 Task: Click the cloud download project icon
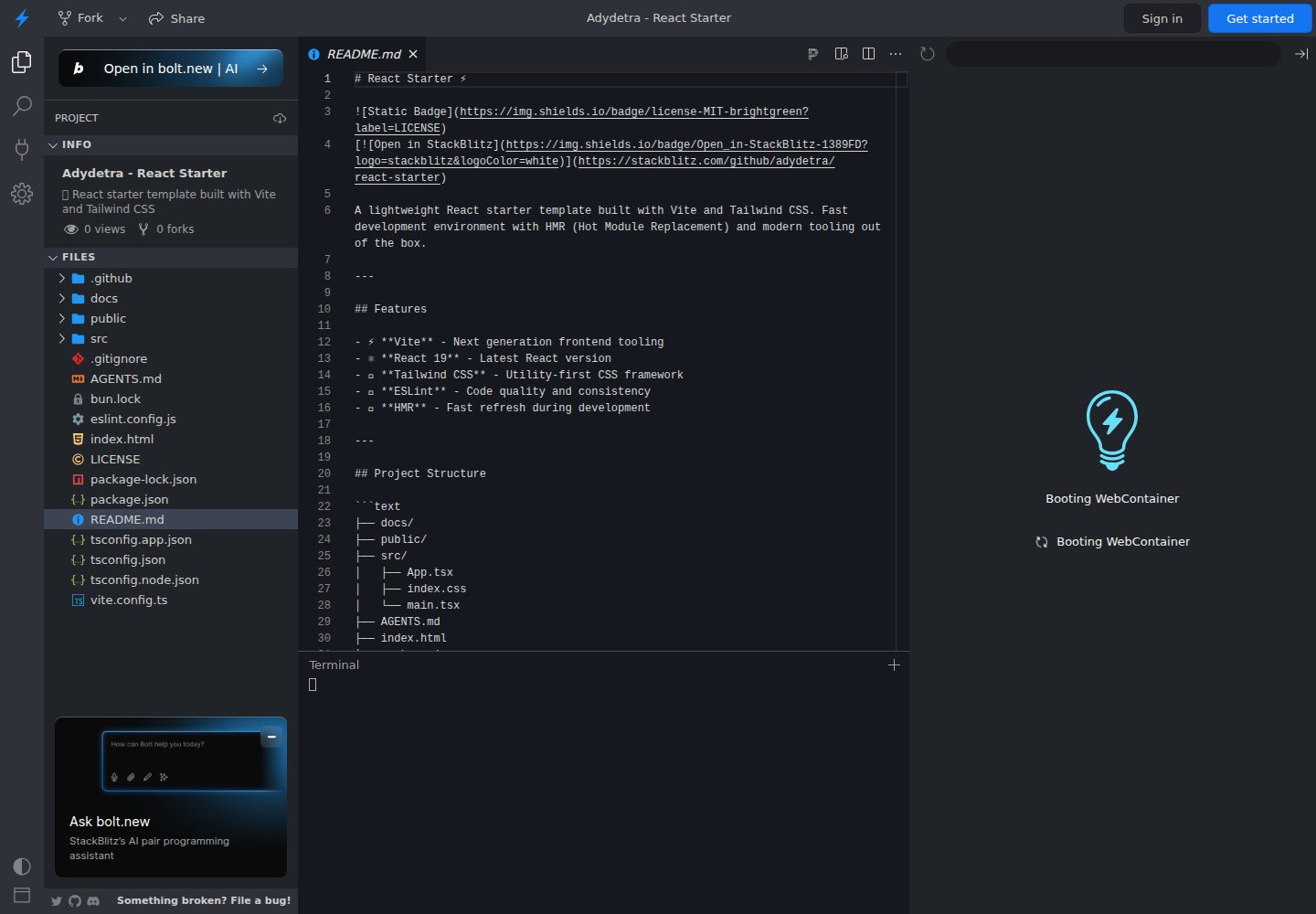tap(280, 118)
